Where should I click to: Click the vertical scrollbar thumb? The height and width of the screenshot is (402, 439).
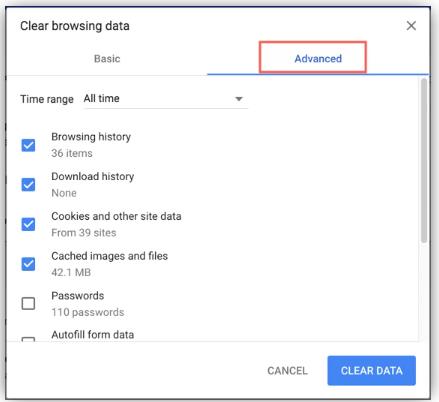[x=424, y=160]
